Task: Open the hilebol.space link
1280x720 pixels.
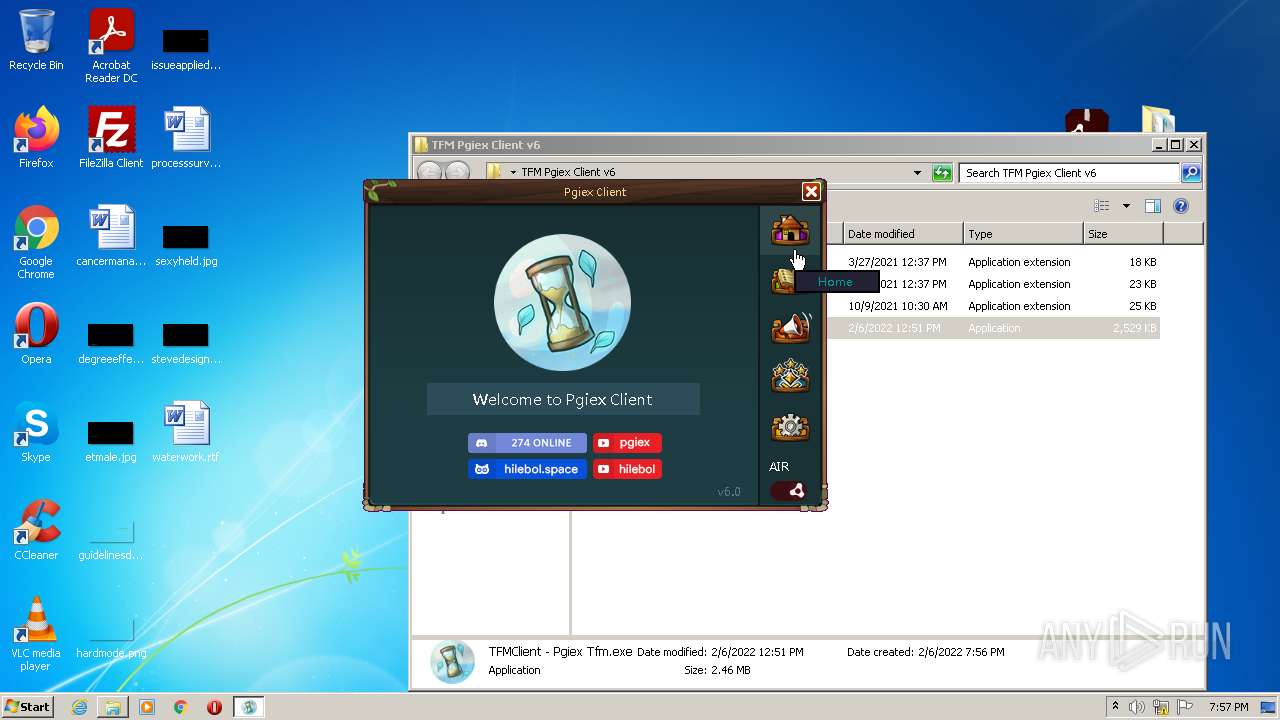Action: [x=527, y=469]
